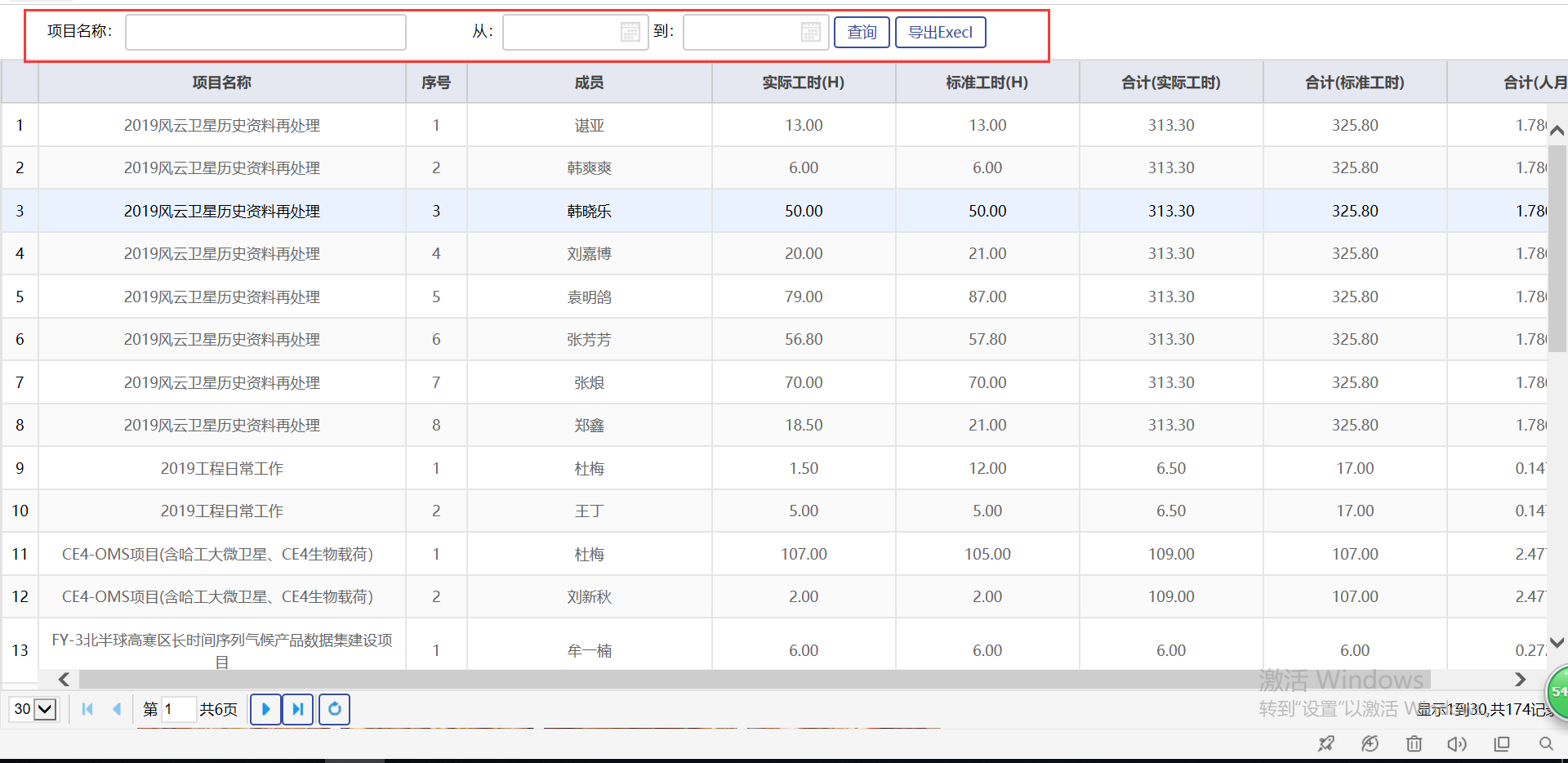Image resolution: width=1568 pixels, height=763 pixels.
Task: Open the 到 end date calendar picker
Action: [x=810, y=32]
